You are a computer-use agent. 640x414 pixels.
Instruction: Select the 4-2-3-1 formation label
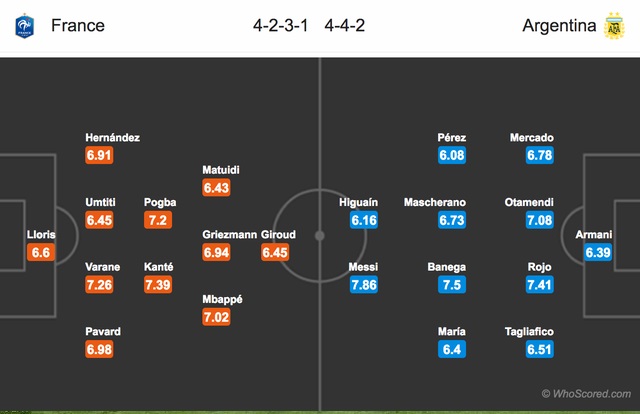[x=280, y=25]
